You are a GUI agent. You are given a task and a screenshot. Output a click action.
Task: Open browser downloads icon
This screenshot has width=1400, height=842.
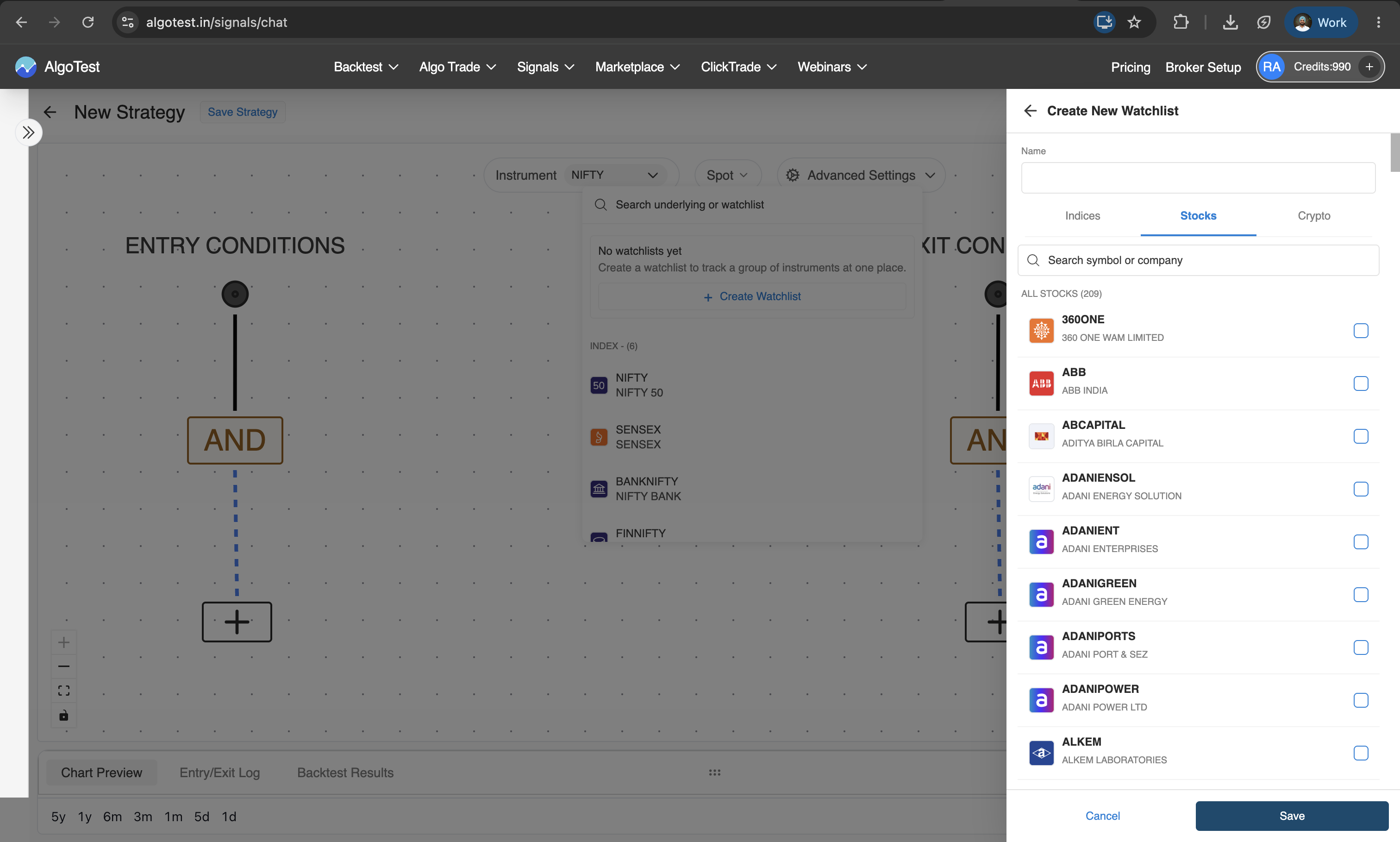[x=1230, y=22]
